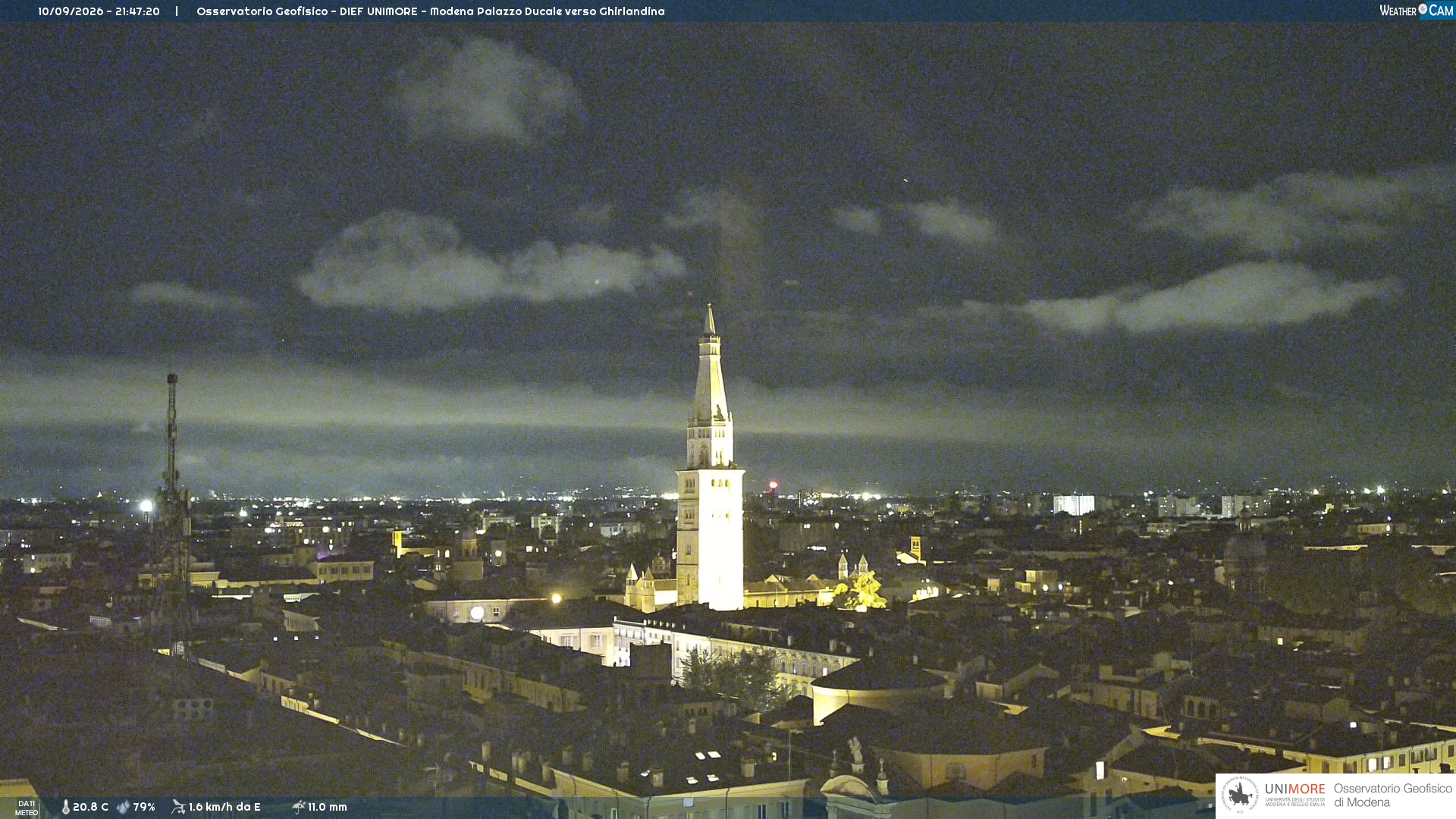Click the yellow-lit statue near the tower

[x=864, y=590]
